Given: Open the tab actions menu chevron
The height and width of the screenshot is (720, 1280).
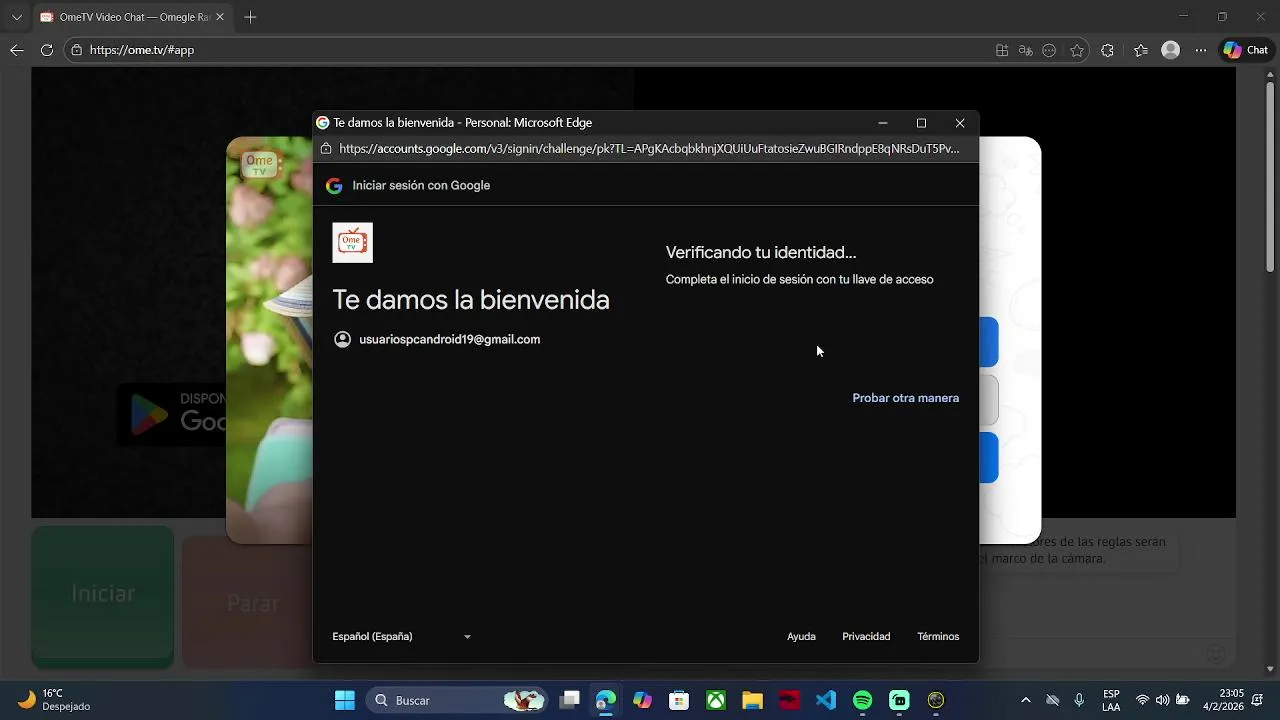Looking at the screenshot, I should (x=16, y=17).
